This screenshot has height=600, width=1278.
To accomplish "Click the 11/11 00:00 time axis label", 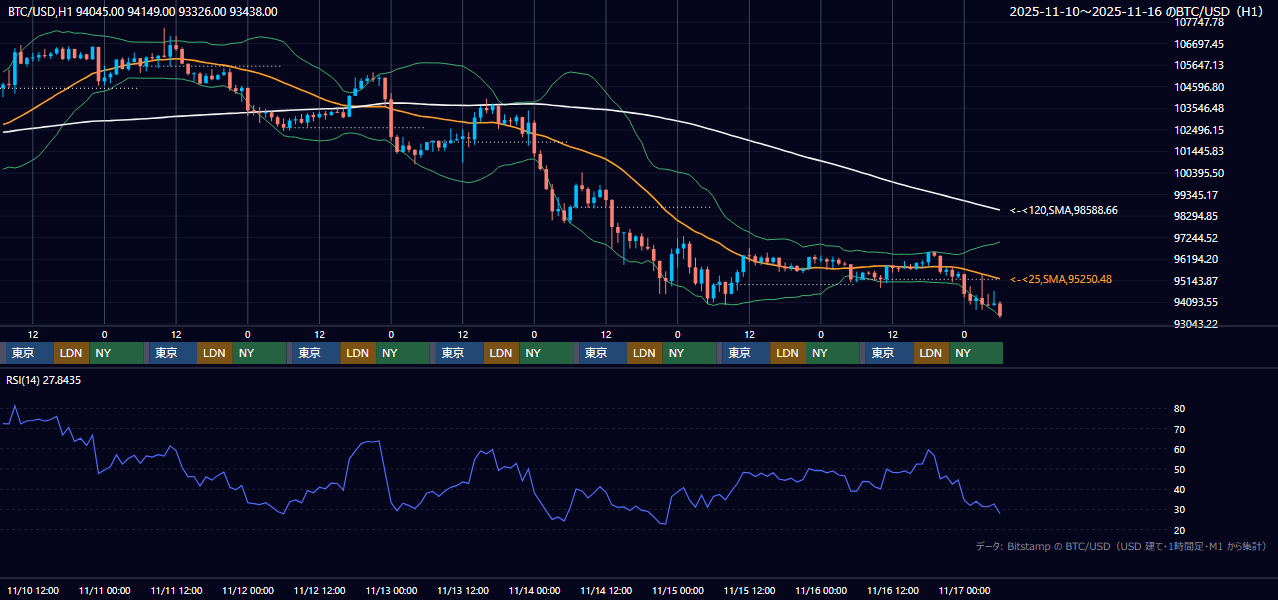I will tap(105, 591).
